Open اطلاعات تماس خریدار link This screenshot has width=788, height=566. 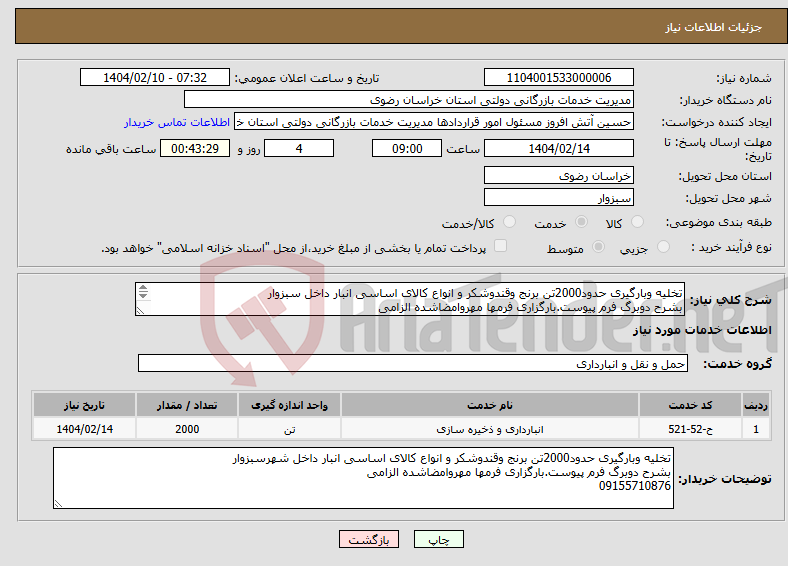[177, 122]
